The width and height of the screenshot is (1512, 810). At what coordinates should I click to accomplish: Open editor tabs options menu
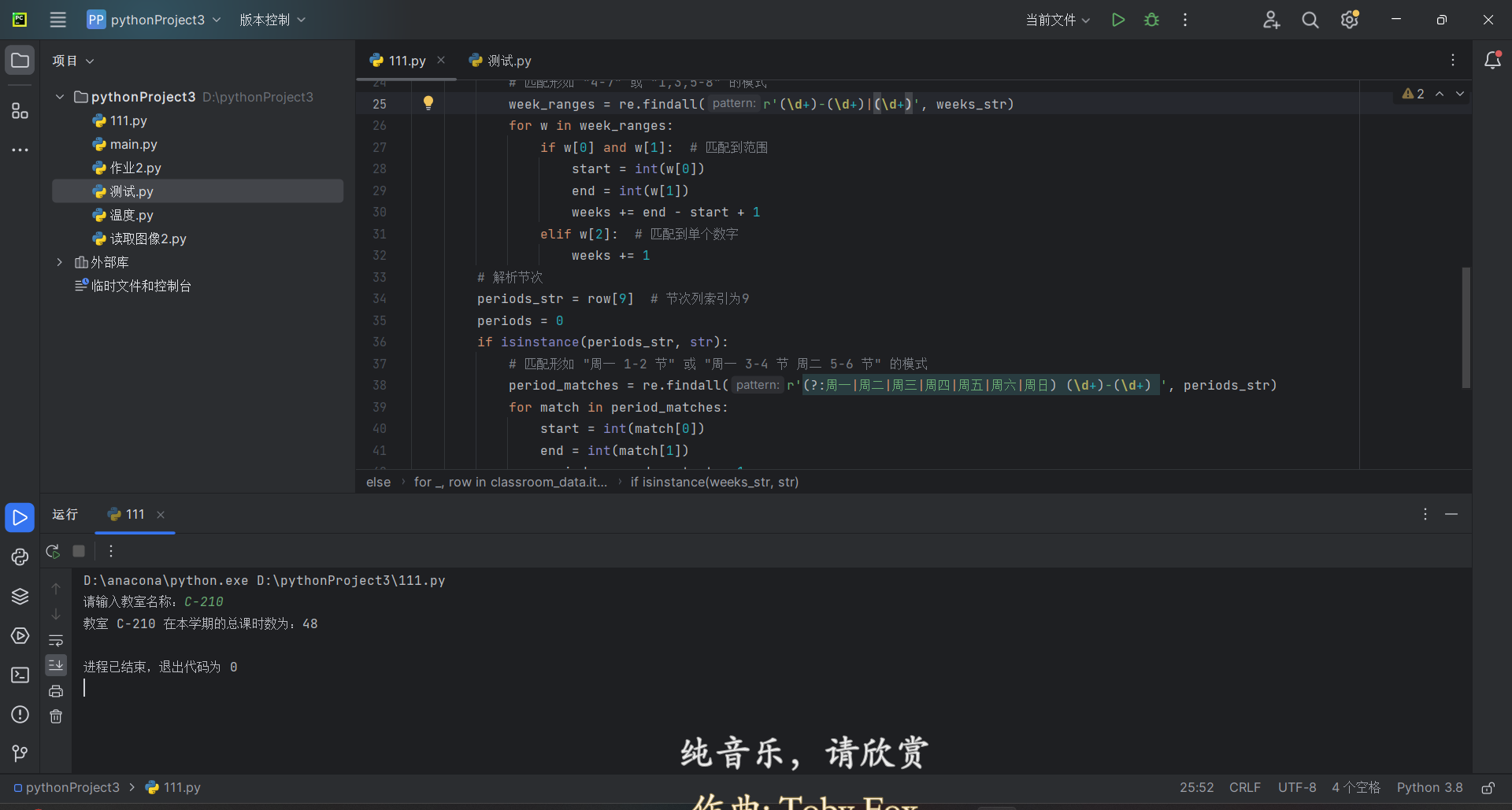pos(1453,60)
